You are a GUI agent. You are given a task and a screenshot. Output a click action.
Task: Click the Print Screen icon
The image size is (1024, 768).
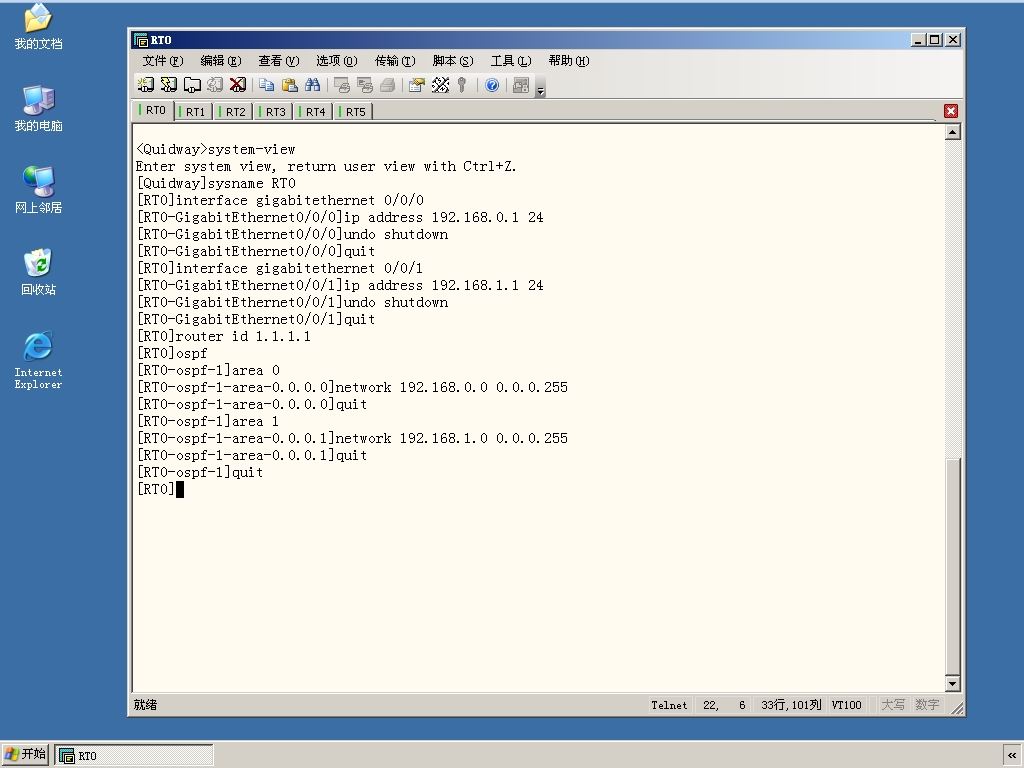[x=342, y=85]
